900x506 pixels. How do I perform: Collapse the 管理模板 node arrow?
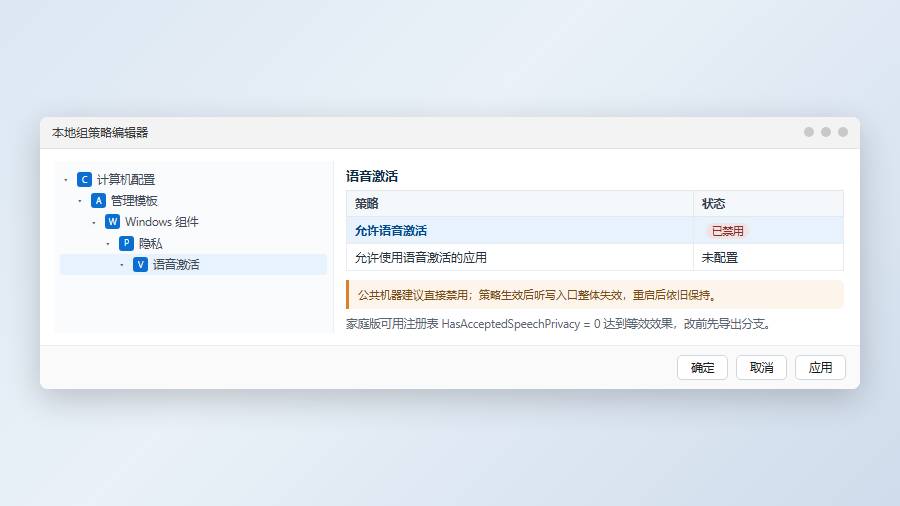[x=80, y=201]
